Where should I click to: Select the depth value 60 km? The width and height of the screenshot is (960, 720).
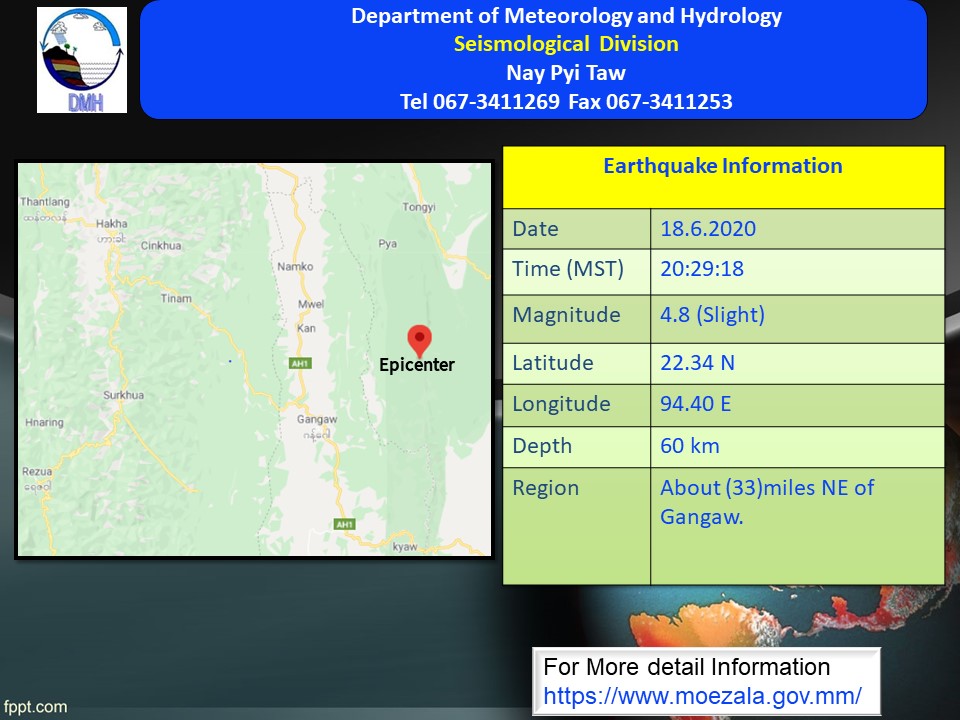[689, 446]
